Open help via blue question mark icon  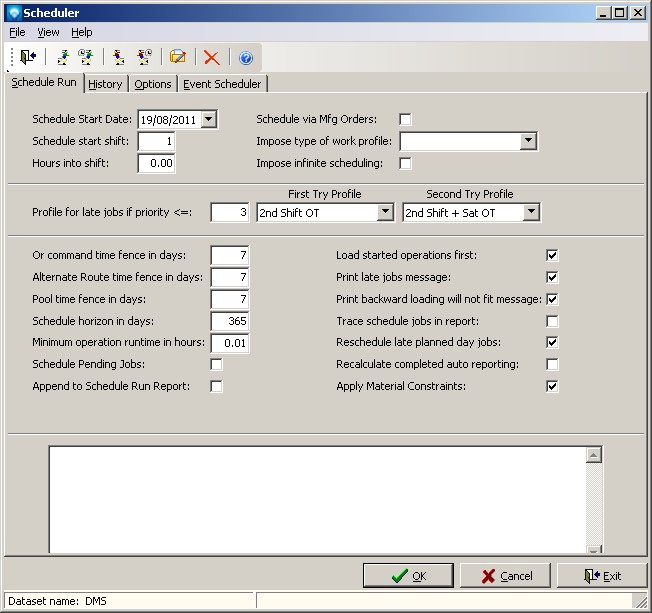pos(246,58)
